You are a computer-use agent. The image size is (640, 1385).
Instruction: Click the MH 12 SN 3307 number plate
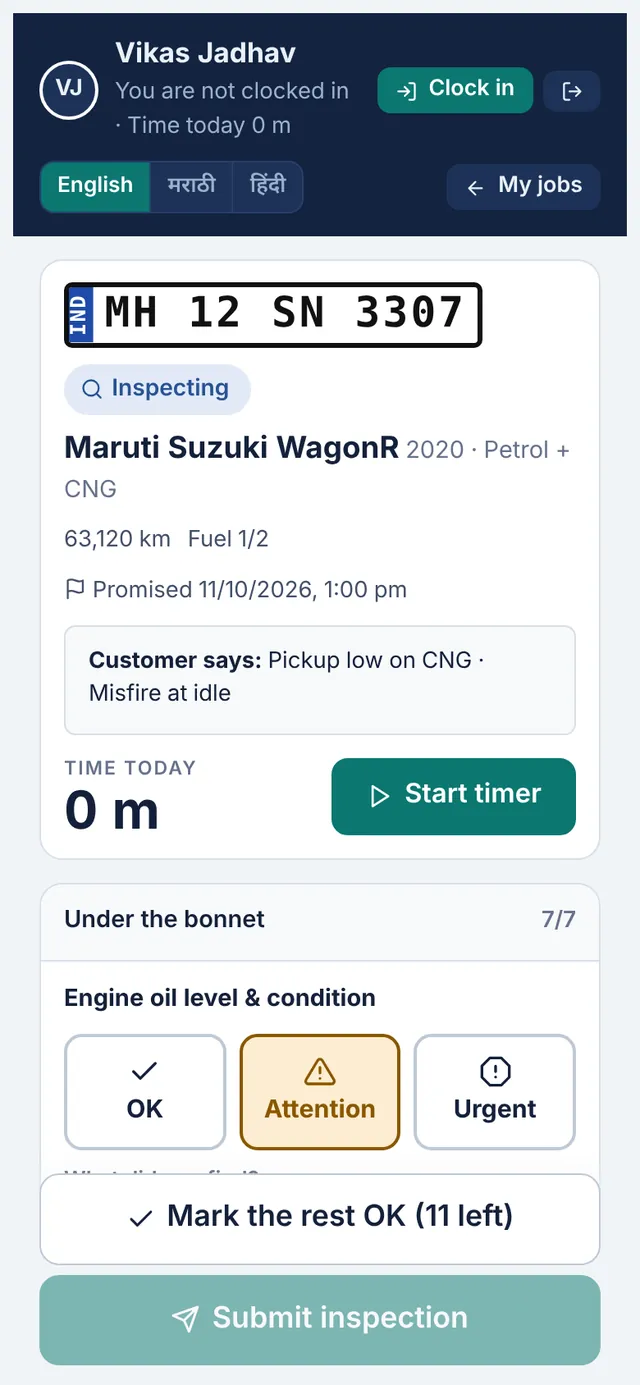273,315
